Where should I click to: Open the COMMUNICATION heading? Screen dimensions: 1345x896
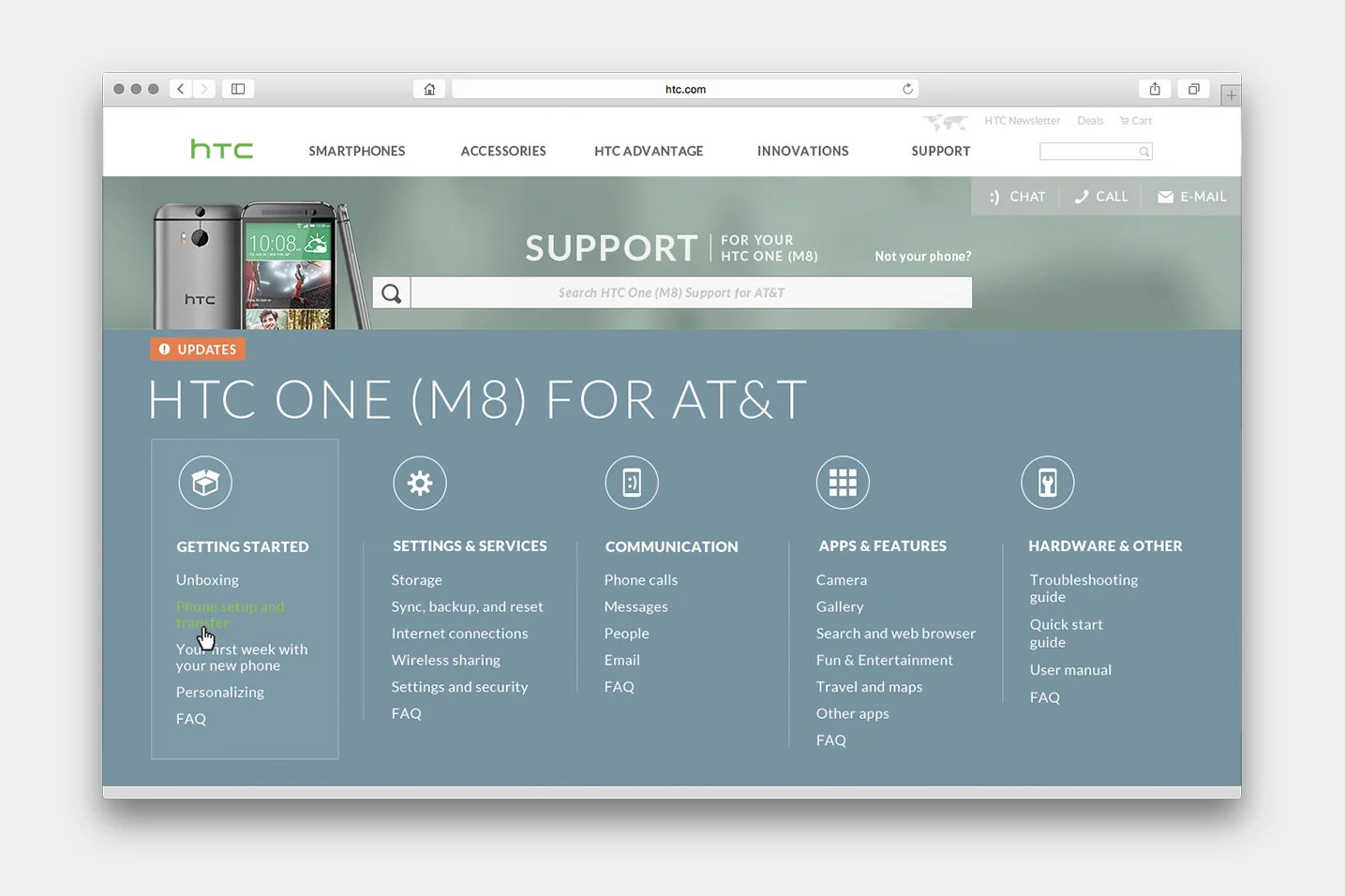[671, 546]
